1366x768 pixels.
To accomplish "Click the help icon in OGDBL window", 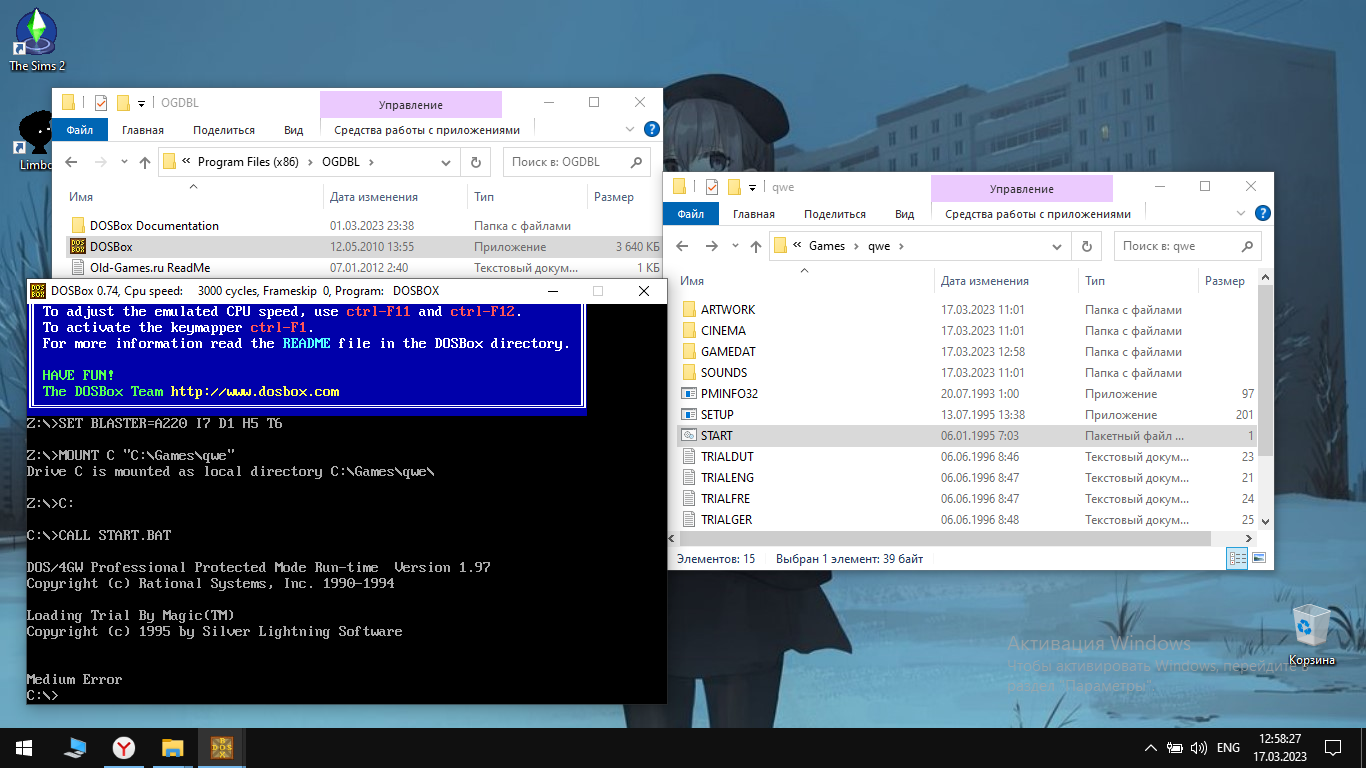I will coord(651,129).
